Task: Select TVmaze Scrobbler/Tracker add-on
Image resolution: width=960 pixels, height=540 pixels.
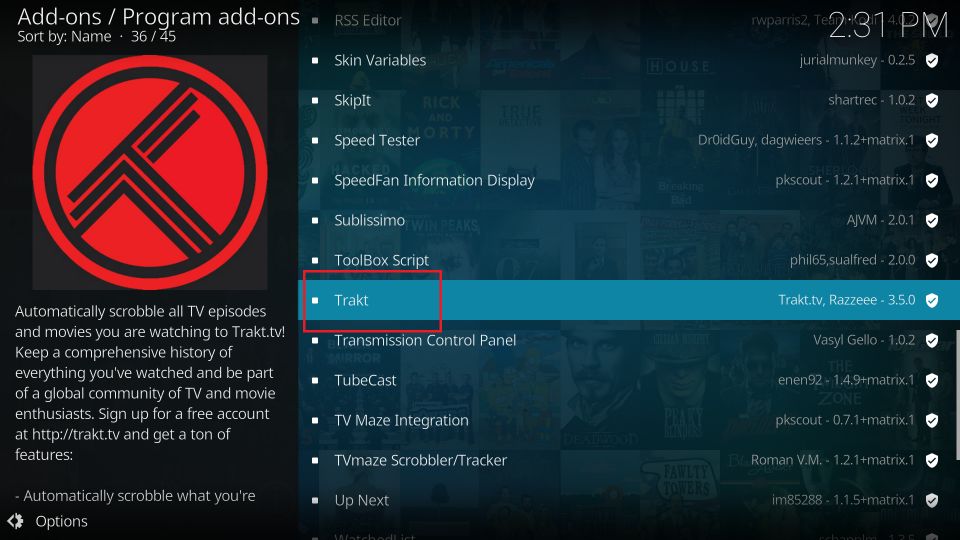Action: [629, 460]
